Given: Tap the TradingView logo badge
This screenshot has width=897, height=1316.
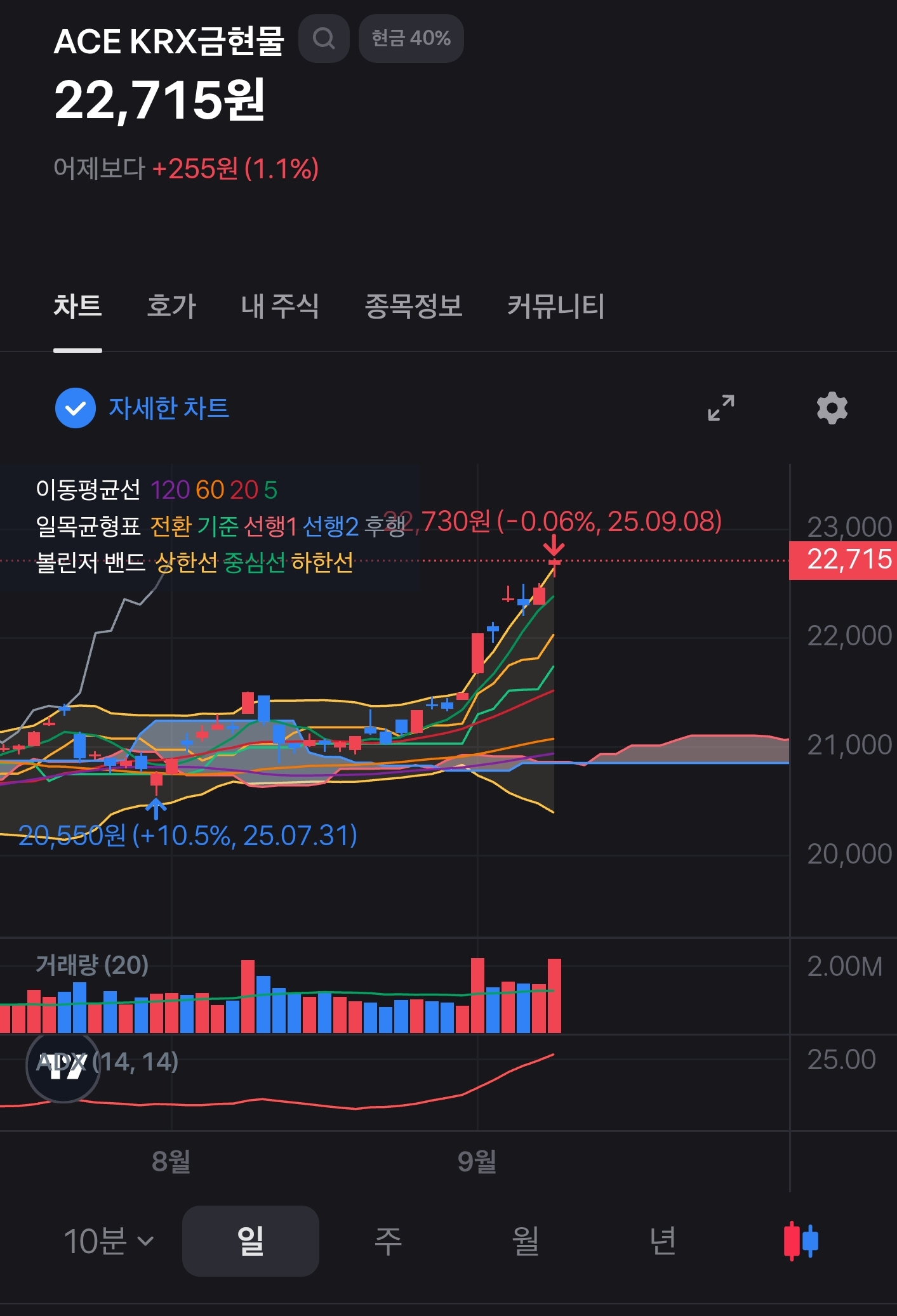Looking at the screenshot, I should pos(63,1066).
